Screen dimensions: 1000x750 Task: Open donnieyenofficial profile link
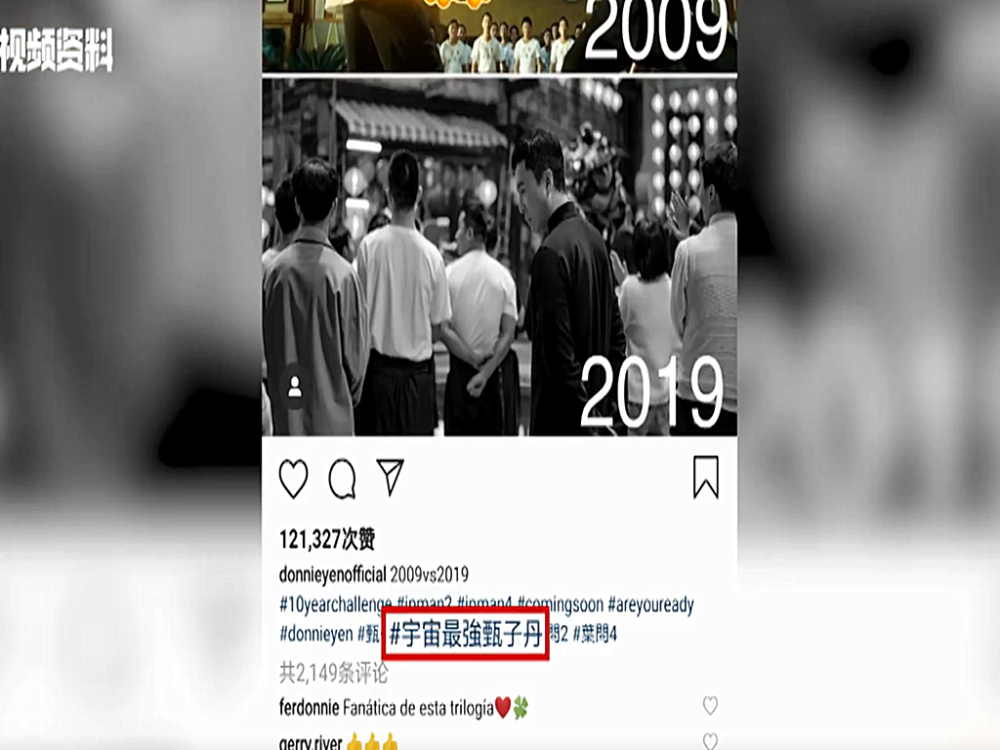point(333,575)
